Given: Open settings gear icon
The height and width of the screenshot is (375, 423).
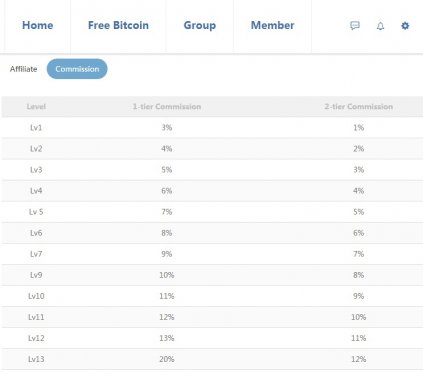Looking at the screenshot, I should 405,26.
